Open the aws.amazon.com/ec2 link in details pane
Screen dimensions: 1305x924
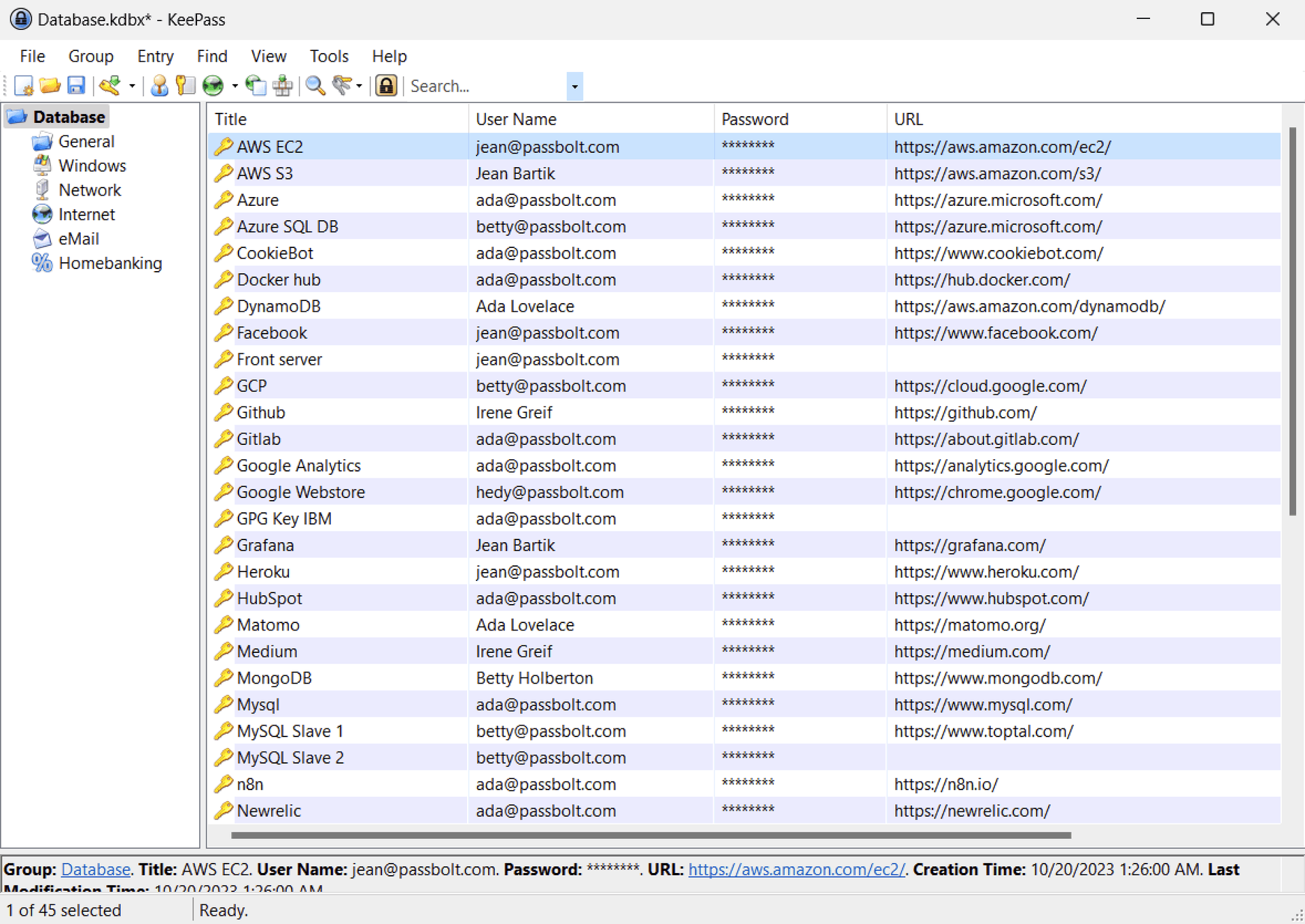click(797, 870)
